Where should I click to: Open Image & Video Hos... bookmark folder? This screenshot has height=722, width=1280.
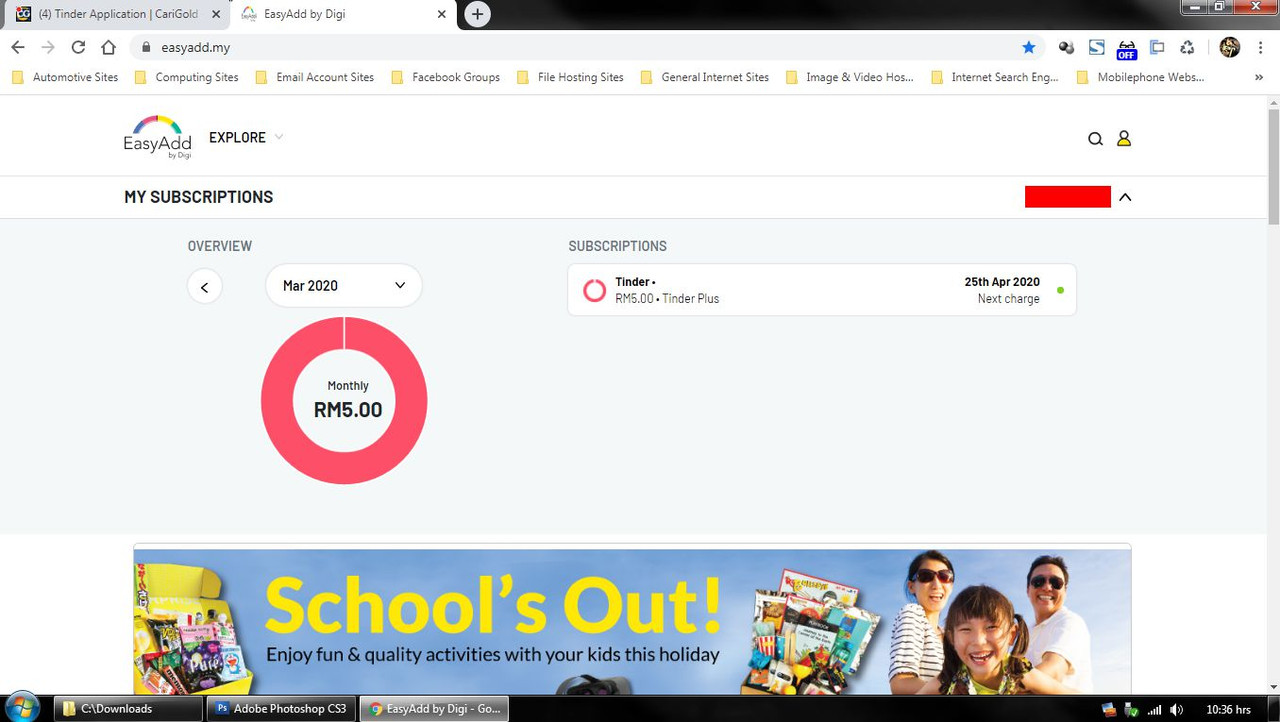[850, 77]
